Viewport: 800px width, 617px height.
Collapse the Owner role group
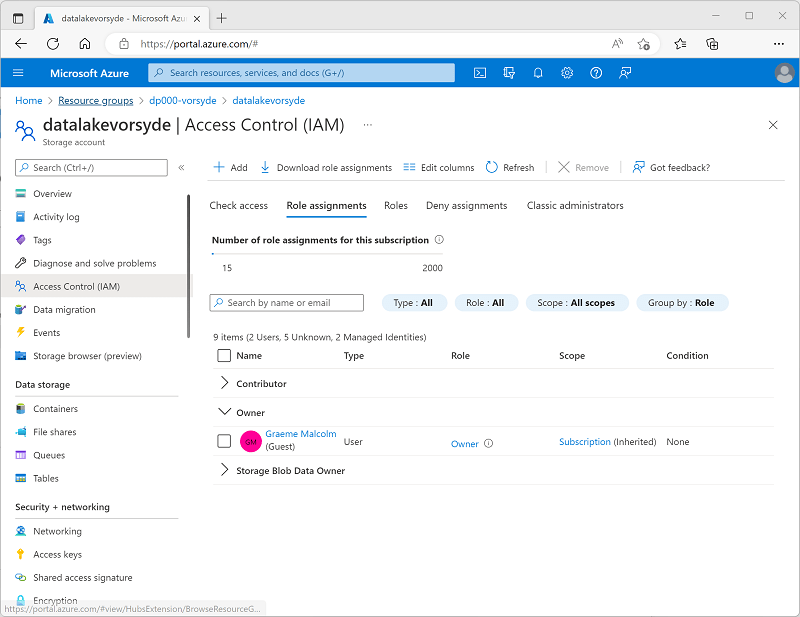[x=224, y=412]
